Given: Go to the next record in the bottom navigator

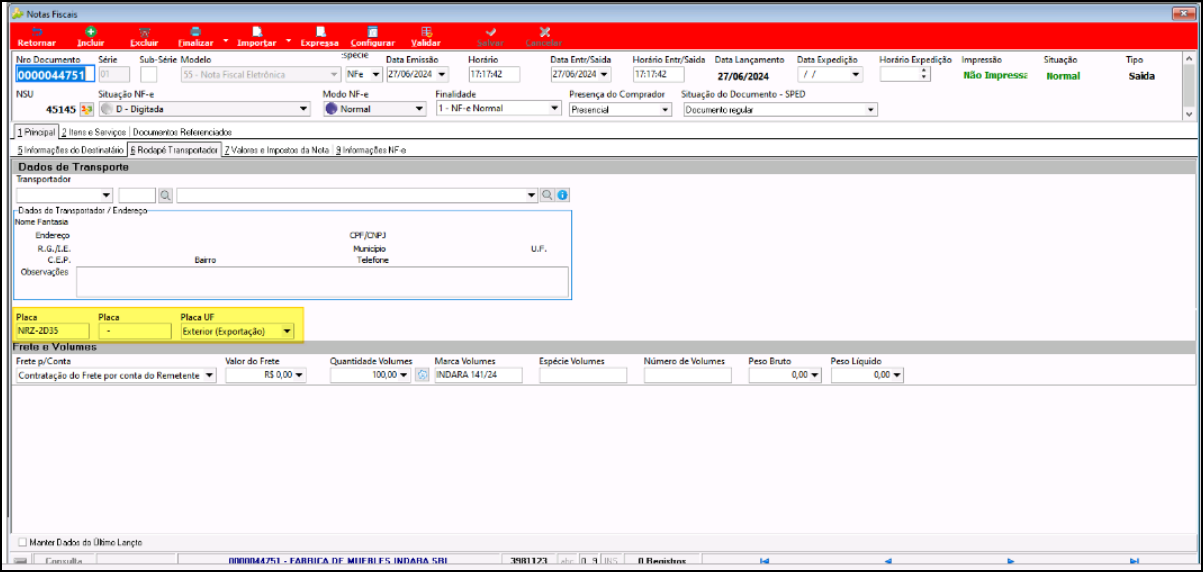Looking at the screenshot, I should point(1011,562).
